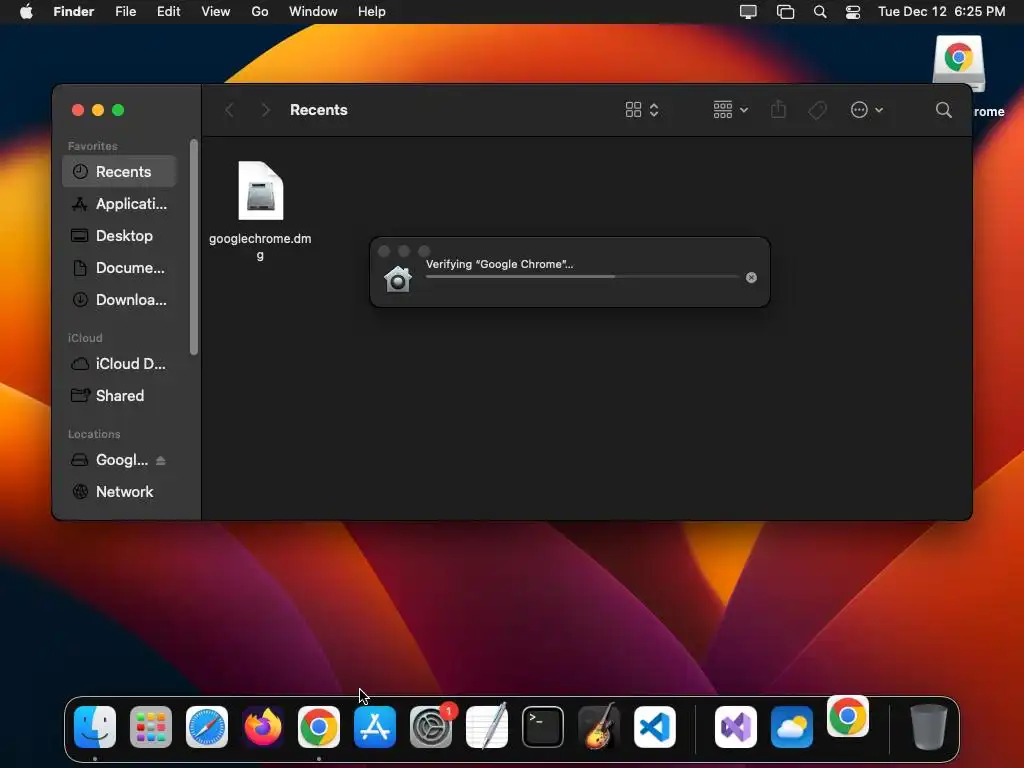The height and width of the screenshot is (768, 1024).
Task: Launch Firefox from the Dock
Action: [x=263, y=727]
